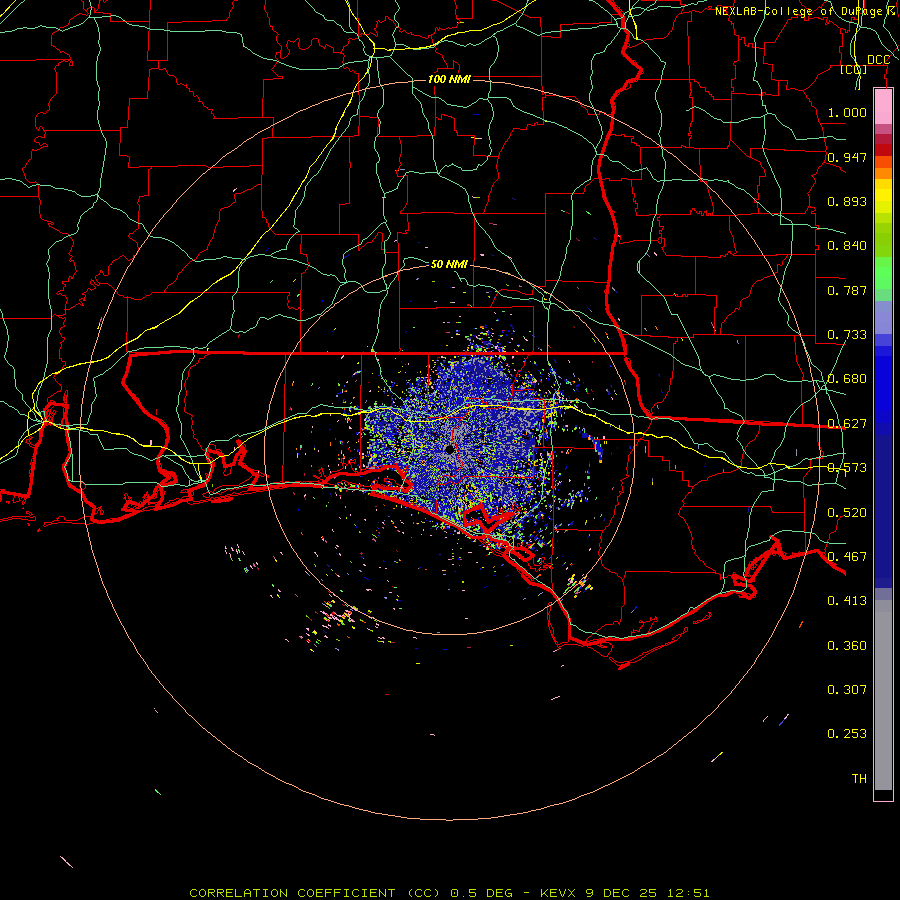Click the 0.733 color scale value
This screenshot has width=900, height=900.
pyautogui.click(x=847, y=335)
